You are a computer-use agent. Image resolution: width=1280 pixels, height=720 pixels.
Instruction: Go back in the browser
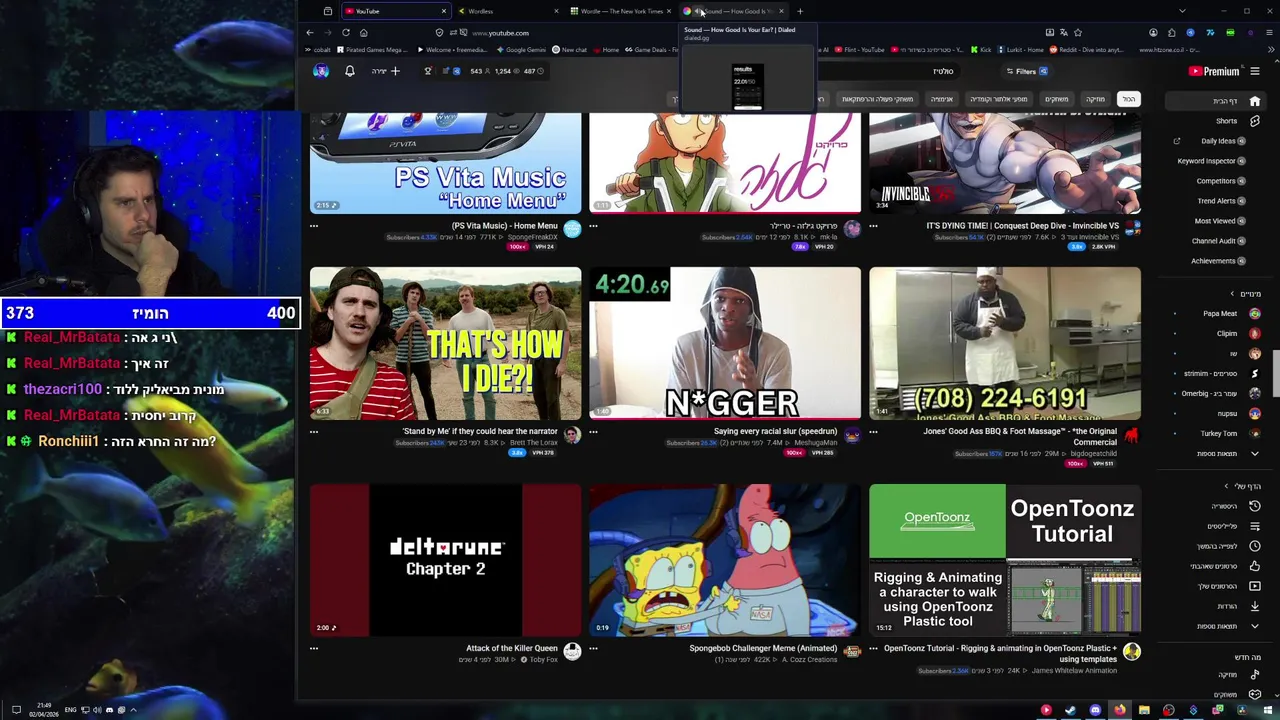click(310, 32)
